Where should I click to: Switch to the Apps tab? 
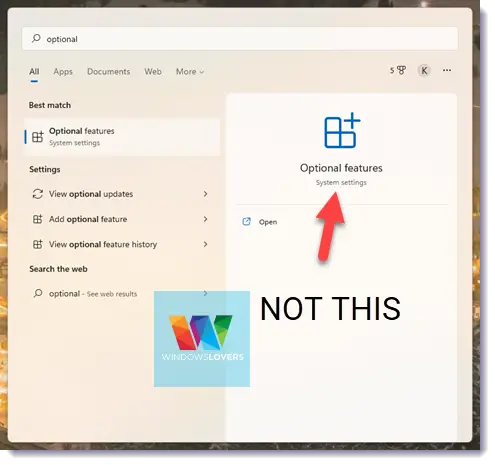[x=63, y=72]
